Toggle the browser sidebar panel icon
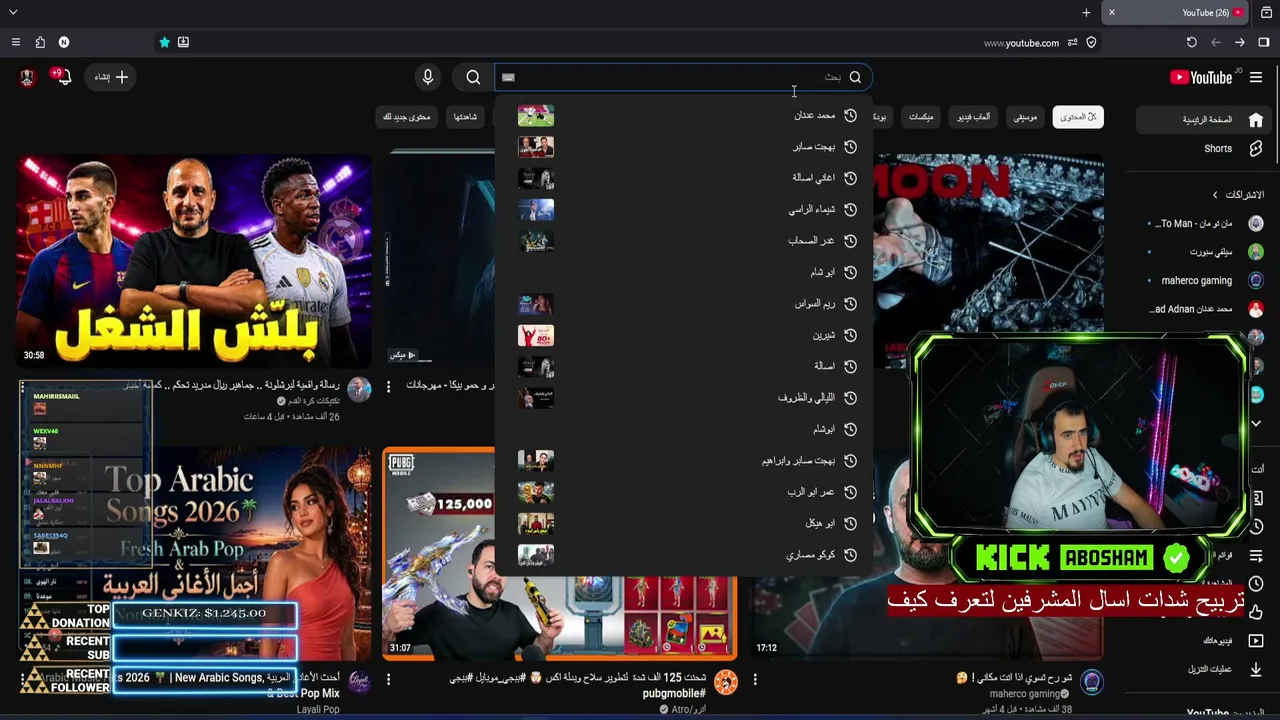 (x=1264, y=42)
